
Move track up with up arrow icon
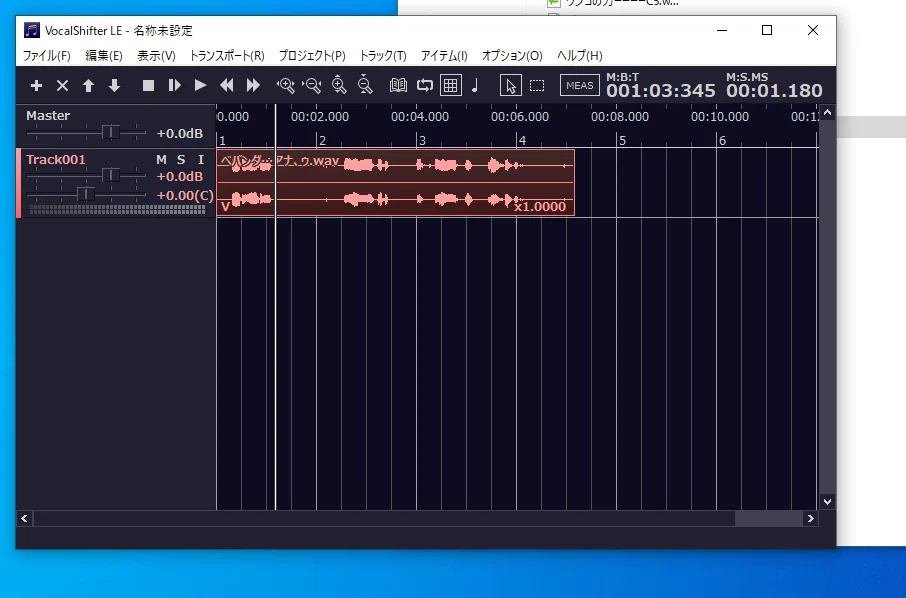[x=88, y=86]
